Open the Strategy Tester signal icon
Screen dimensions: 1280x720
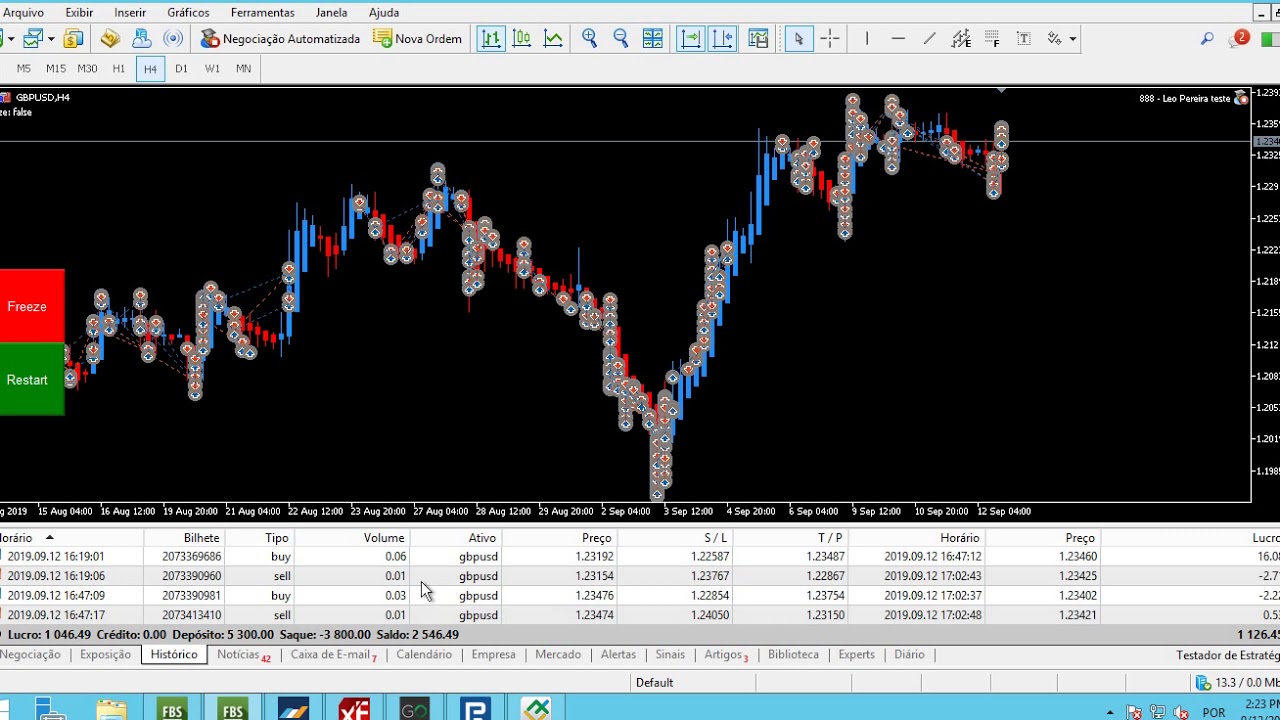tap(173, 39)
